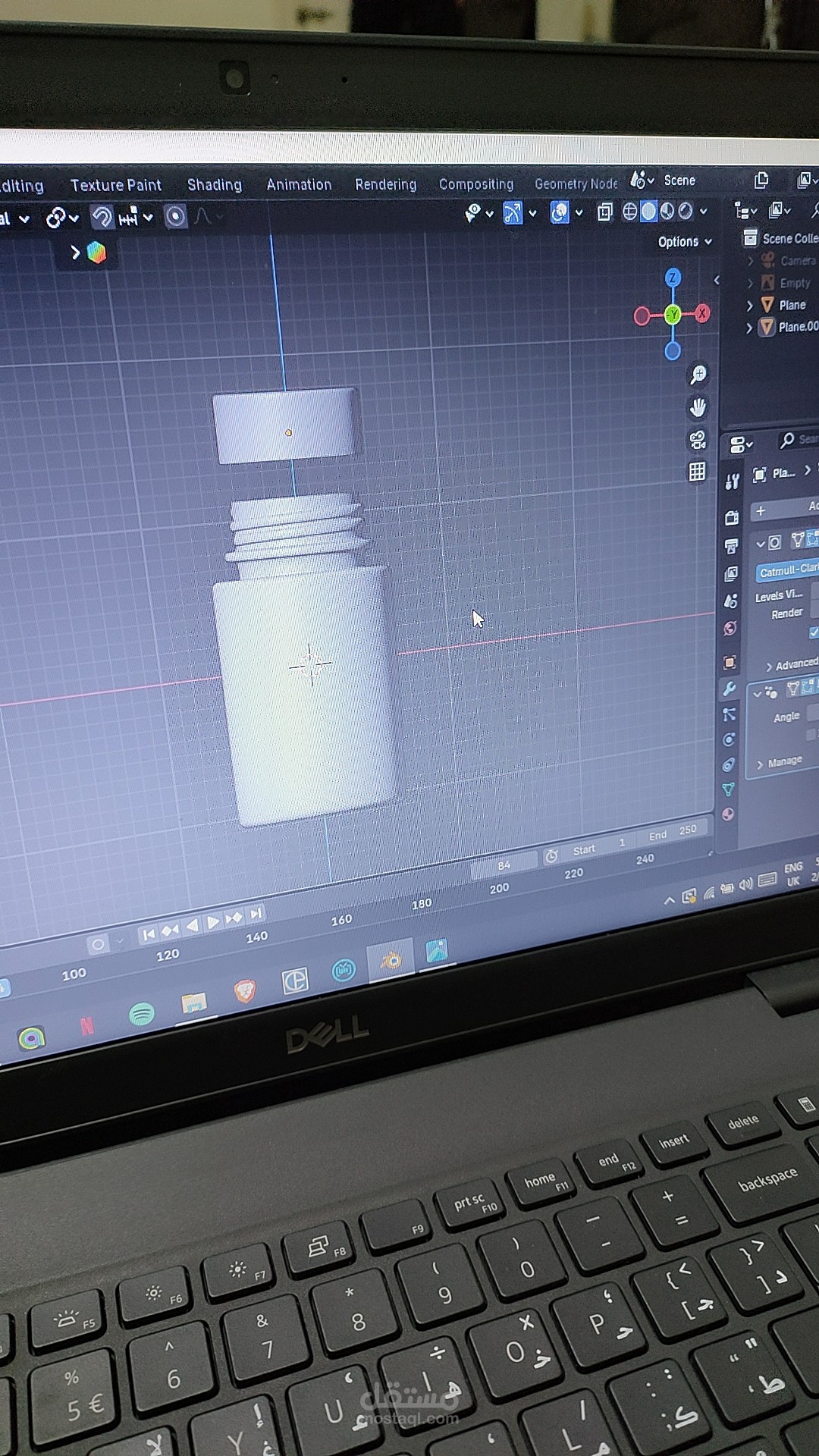Viewport: 819px width, 1456px height.
Task: Click the zoom magnifier viewport icon
Action: 698,374
